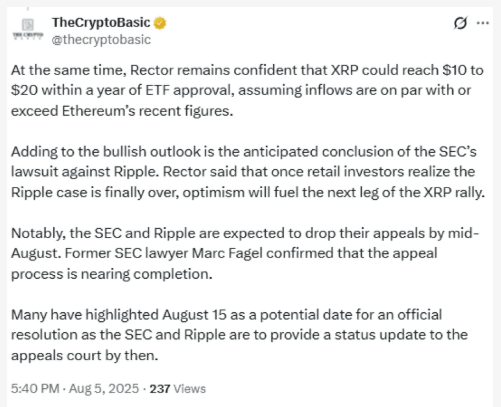501x407 pixels.
Task: Click the 'XRP rally' words ending second paragraph
Action: (x=454, y=193)
